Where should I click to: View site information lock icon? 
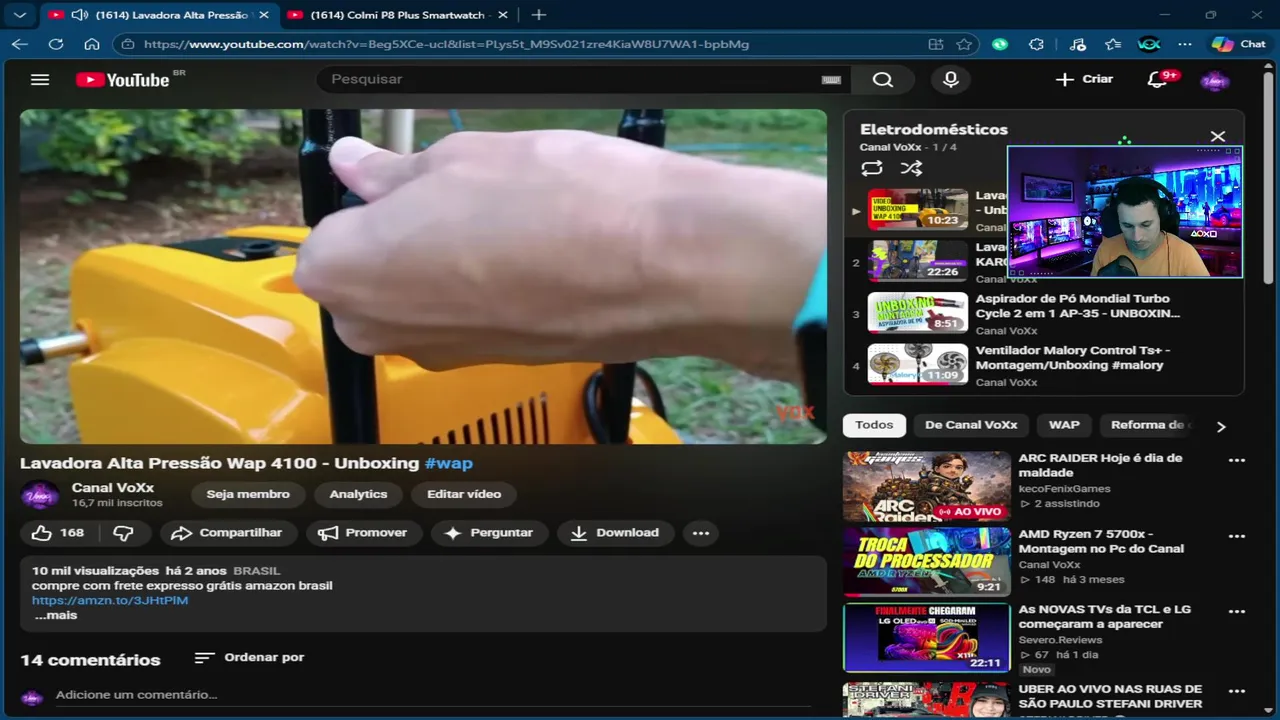point(127,44)
